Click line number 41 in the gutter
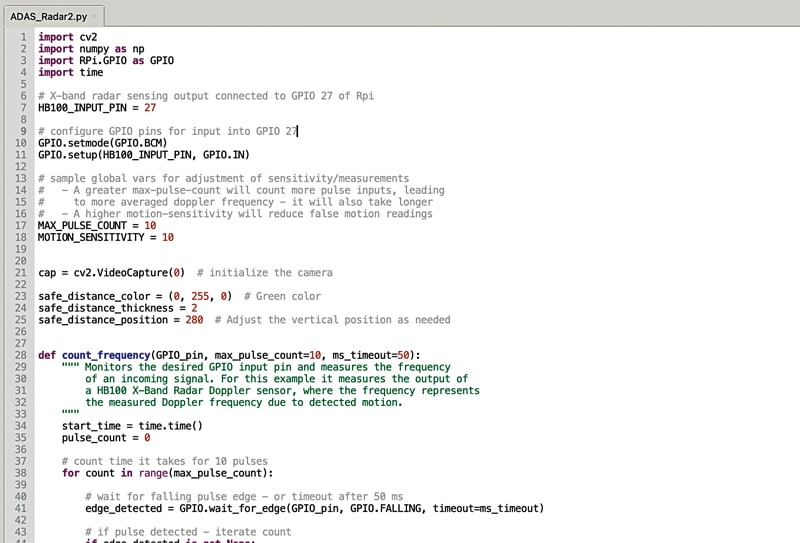Screen dimensions: 800x543 click(20, 508)
